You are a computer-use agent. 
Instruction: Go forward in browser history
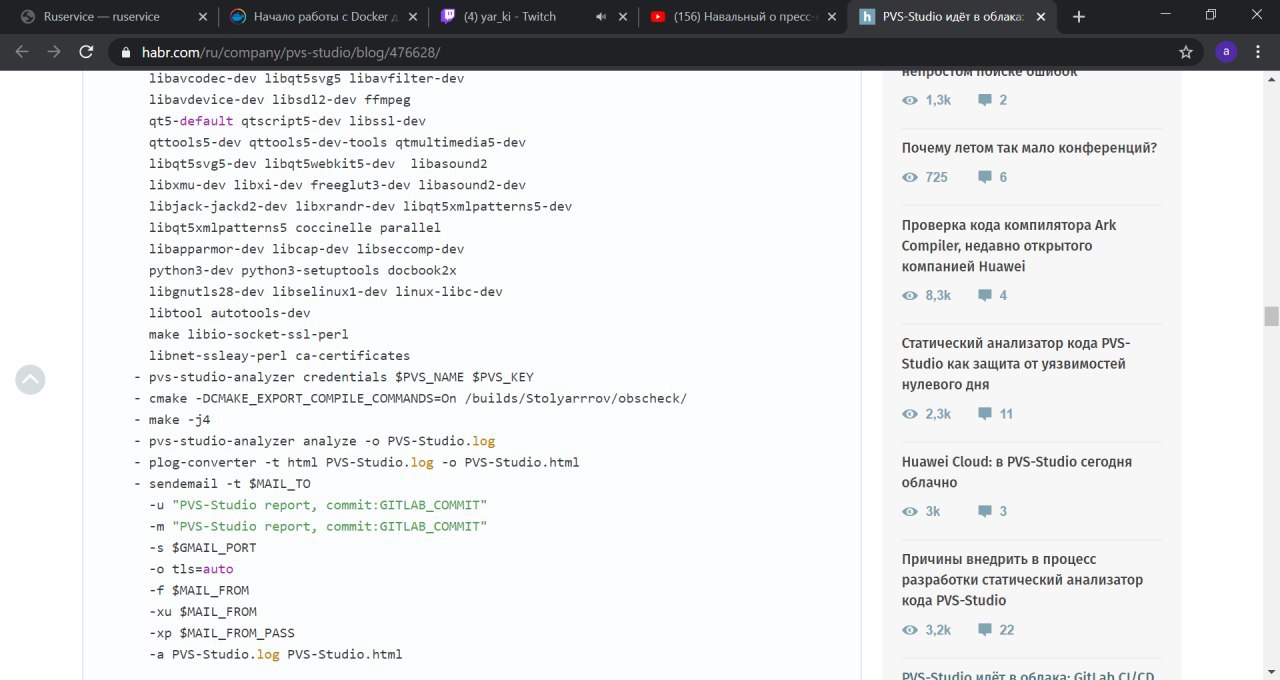coord(54,52)
